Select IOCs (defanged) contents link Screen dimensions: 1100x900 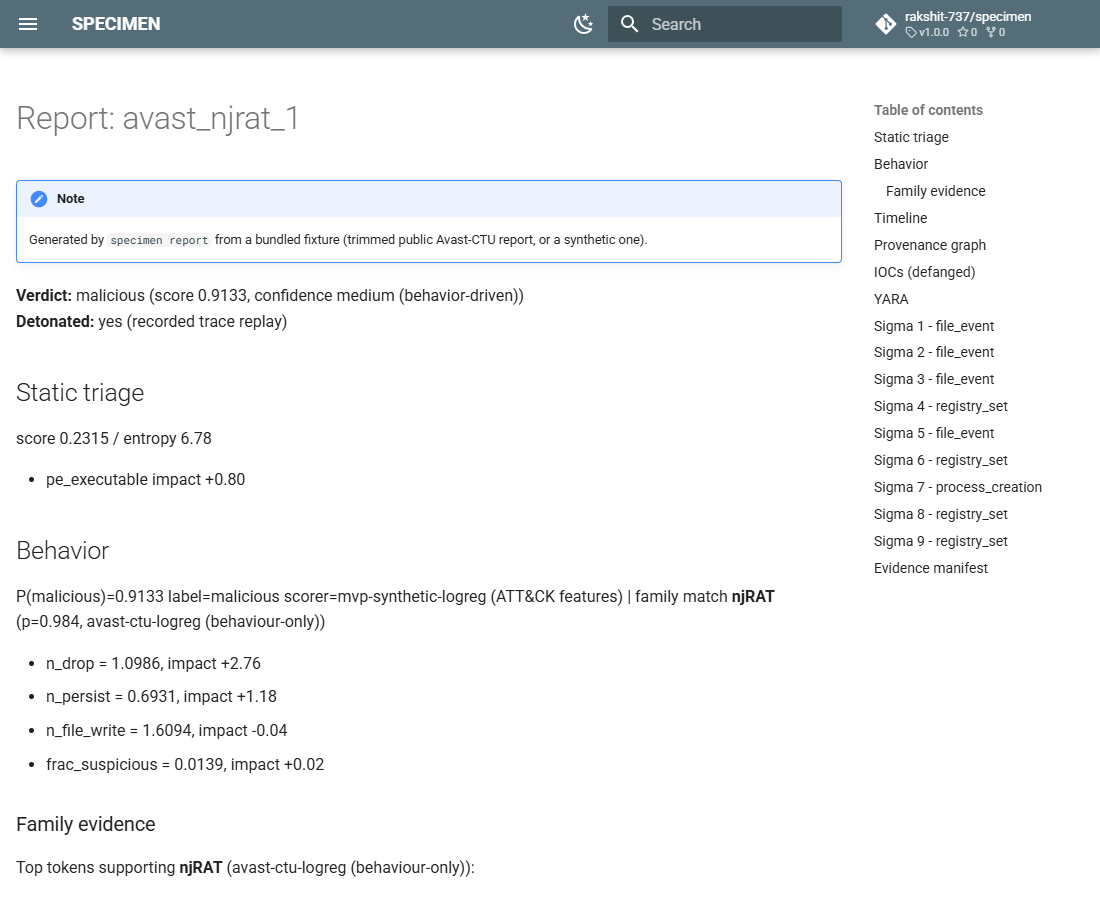pos(925,272)
